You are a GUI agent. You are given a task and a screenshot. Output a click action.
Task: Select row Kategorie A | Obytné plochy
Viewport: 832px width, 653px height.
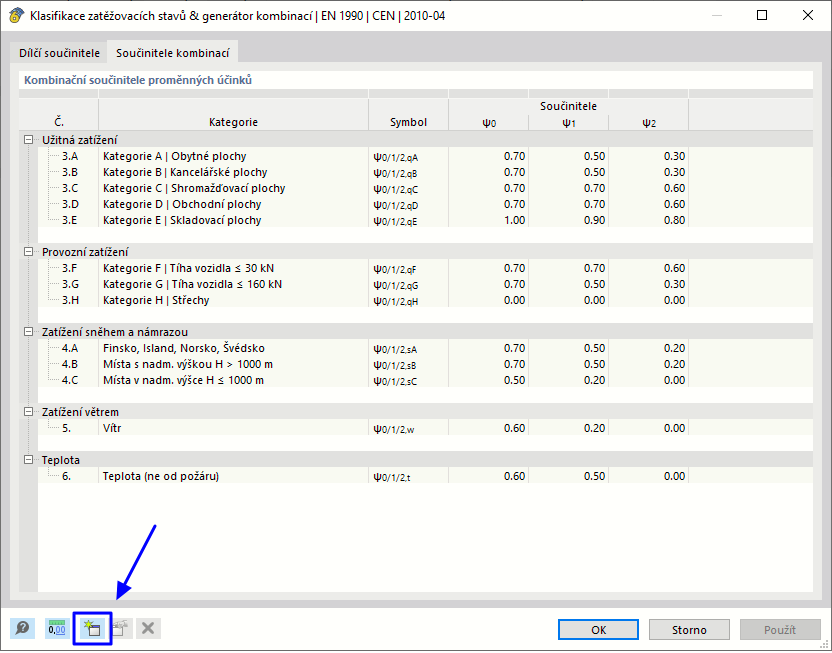click(x=426, y=156)
